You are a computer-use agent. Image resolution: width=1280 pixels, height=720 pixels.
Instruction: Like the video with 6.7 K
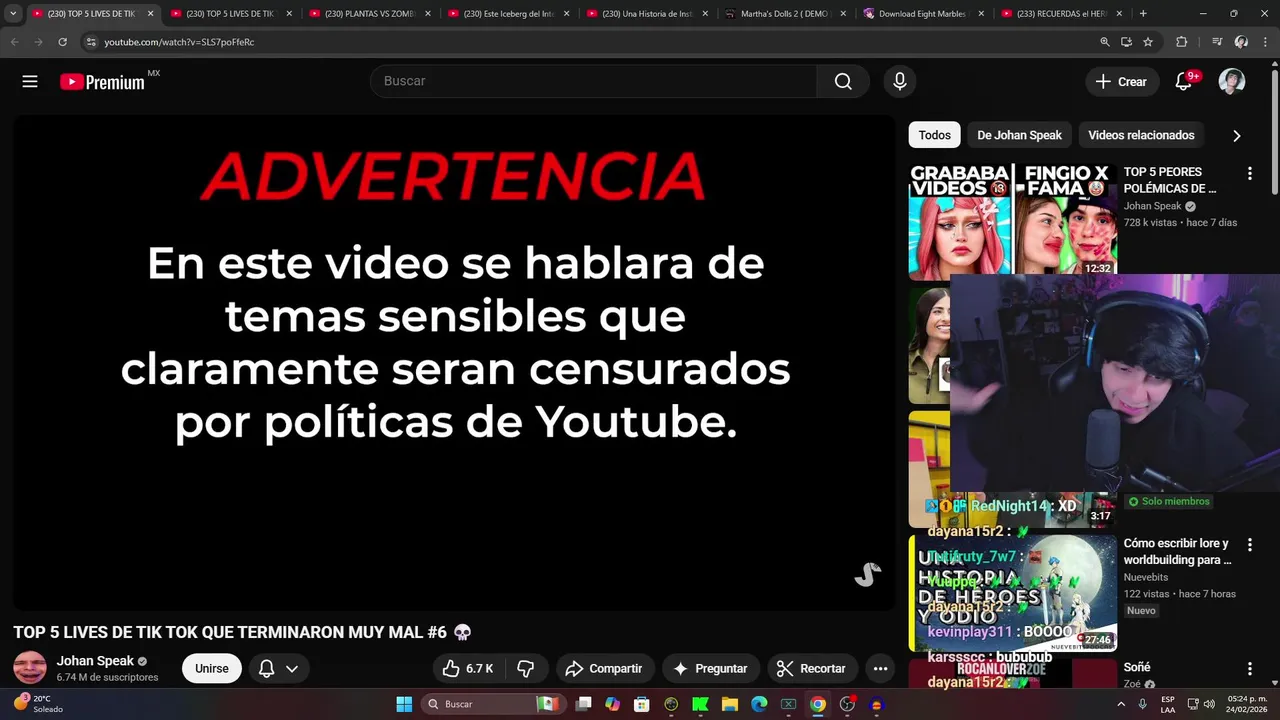tap(469, 668)
